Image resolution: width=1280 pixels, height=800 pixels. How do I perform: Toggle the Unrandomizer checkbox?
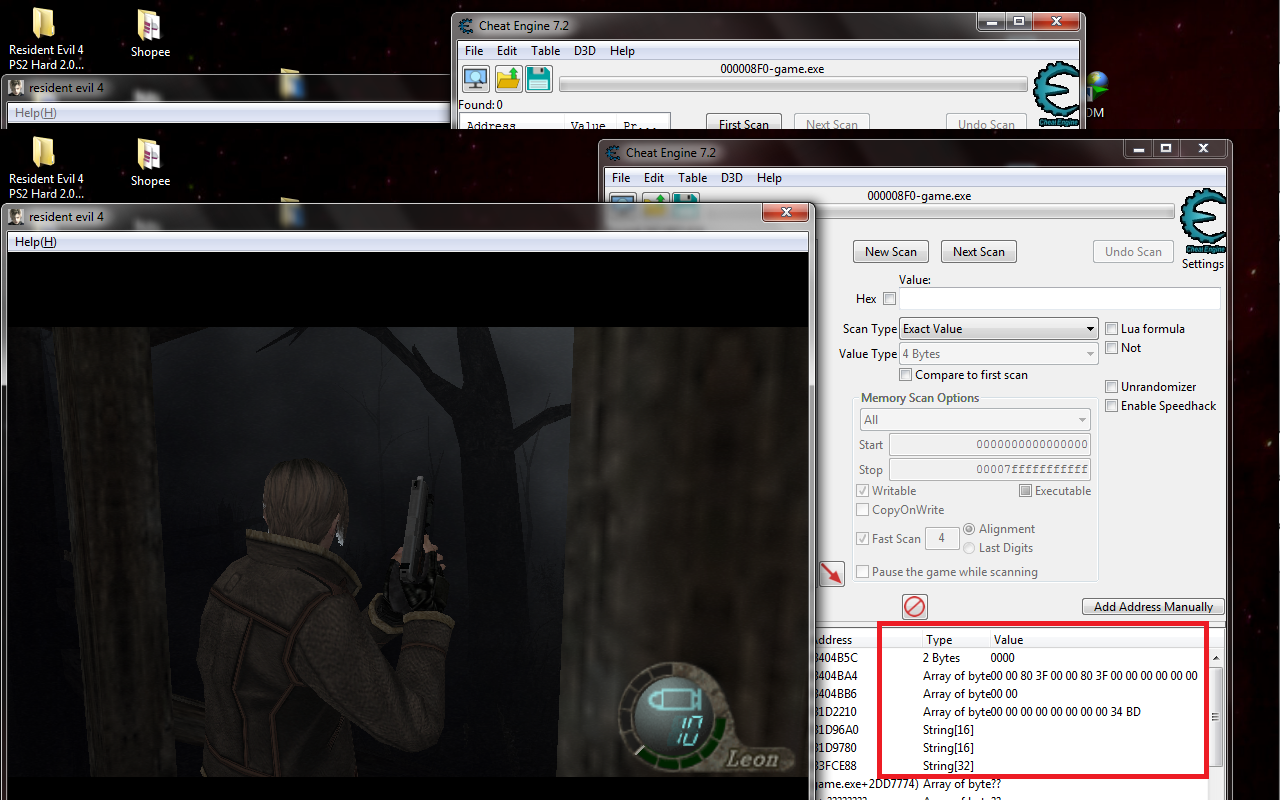(x=1111, y=387)
